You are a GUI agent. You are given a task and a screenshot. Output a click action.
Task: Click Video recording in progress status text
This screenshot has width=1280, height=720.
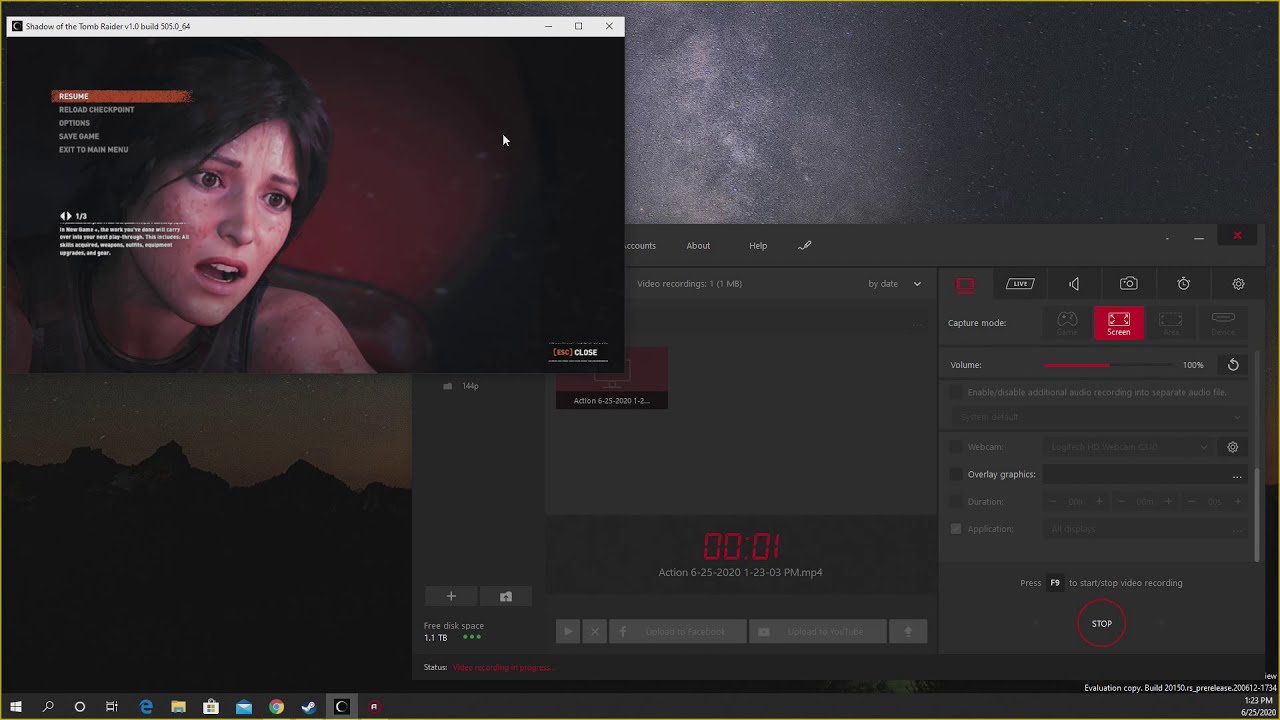[x=503, y=667]
